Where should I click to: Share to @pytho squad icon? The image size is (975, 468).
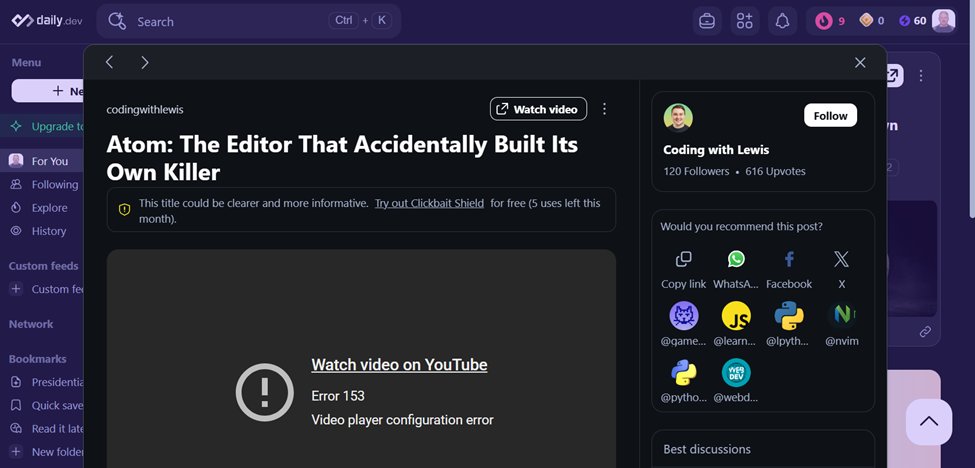pyautogui.click(x=683, y=373)
